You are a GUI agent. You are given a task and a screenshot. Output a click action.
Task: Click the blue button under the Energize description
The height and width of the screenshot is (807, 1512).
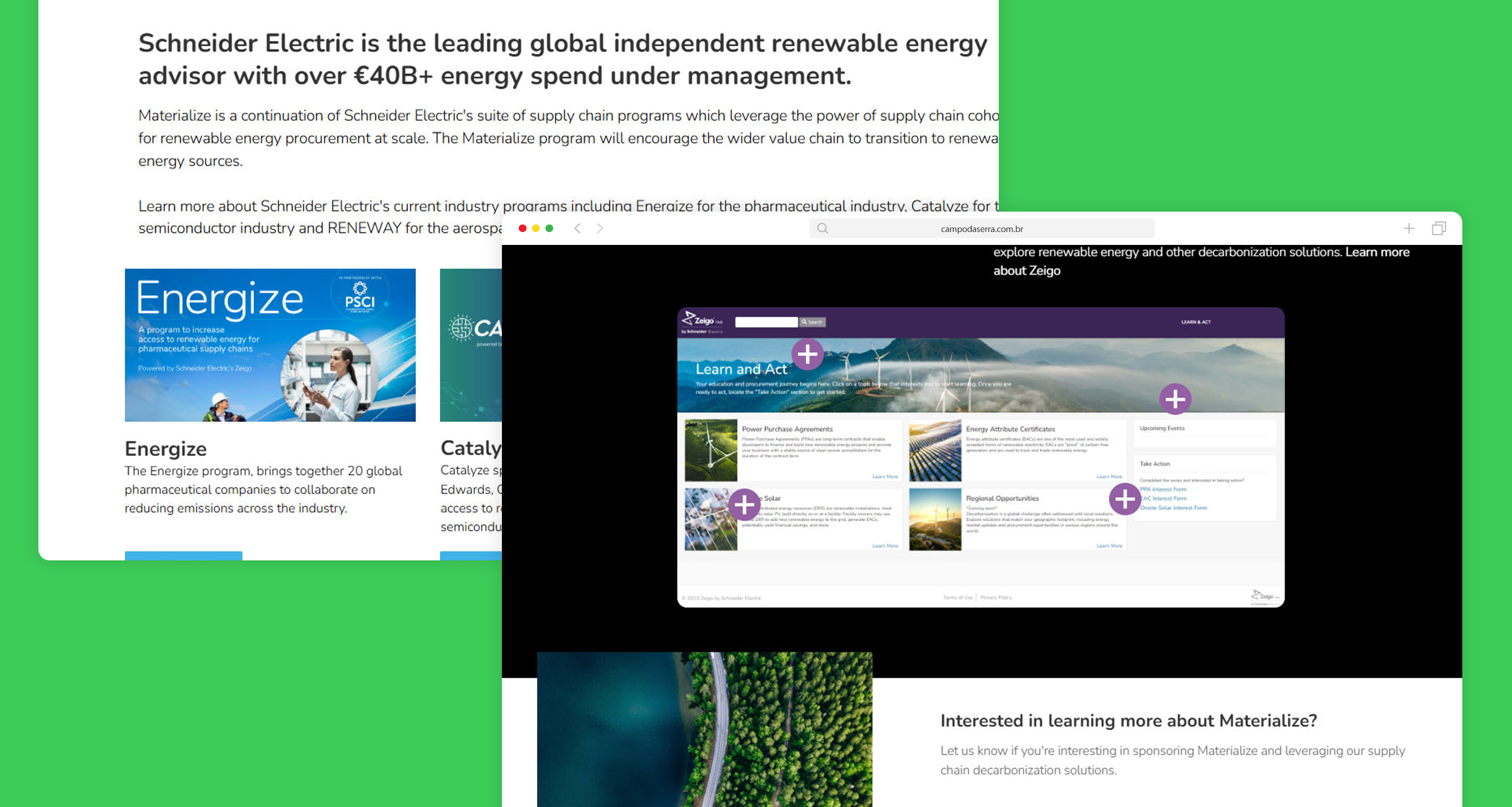(x=183, y=555)
